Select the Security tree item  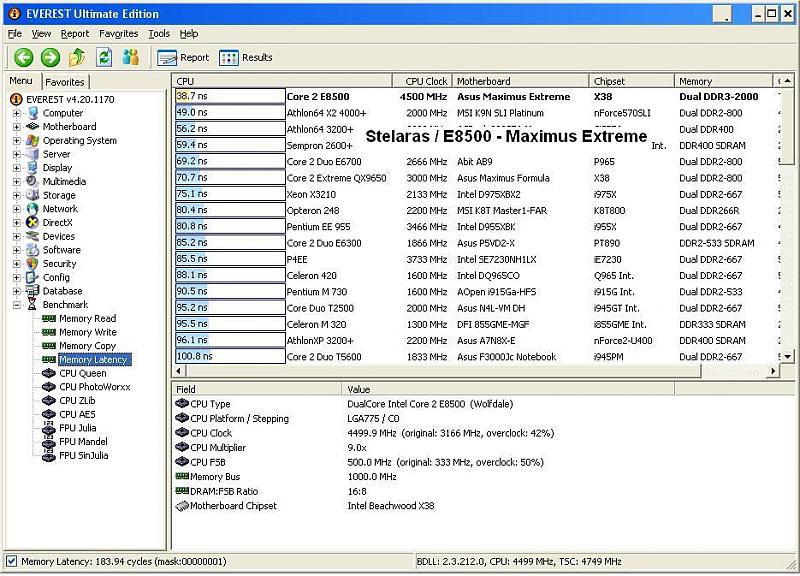pos(59,264)
